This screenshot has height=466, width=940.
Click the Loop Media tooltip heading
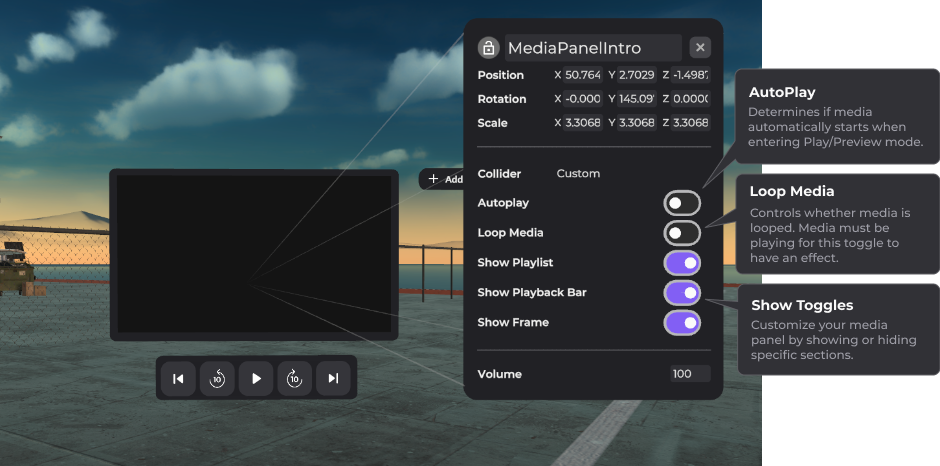point(792,191)
